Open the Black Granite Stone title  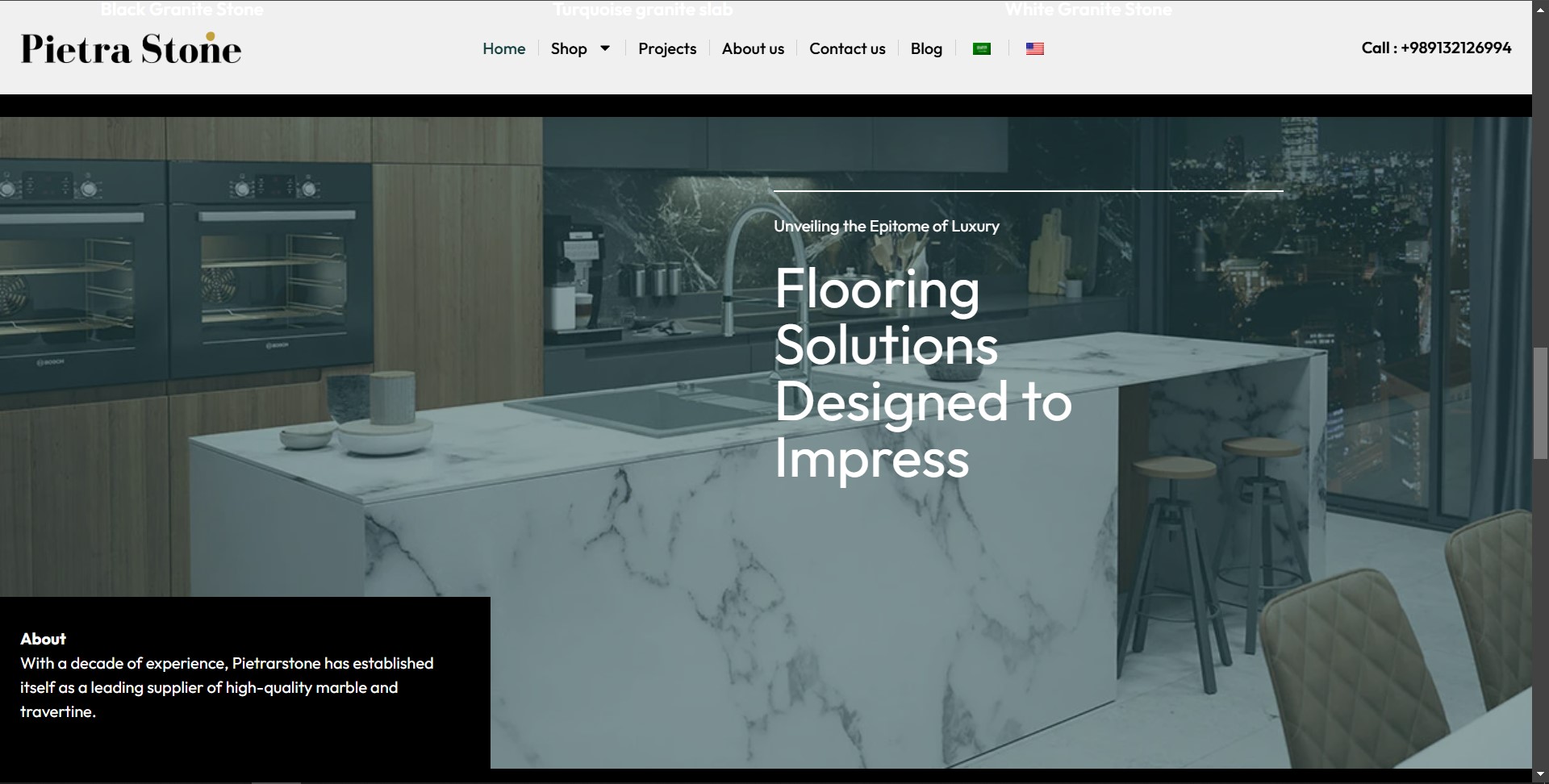(182, 10)
